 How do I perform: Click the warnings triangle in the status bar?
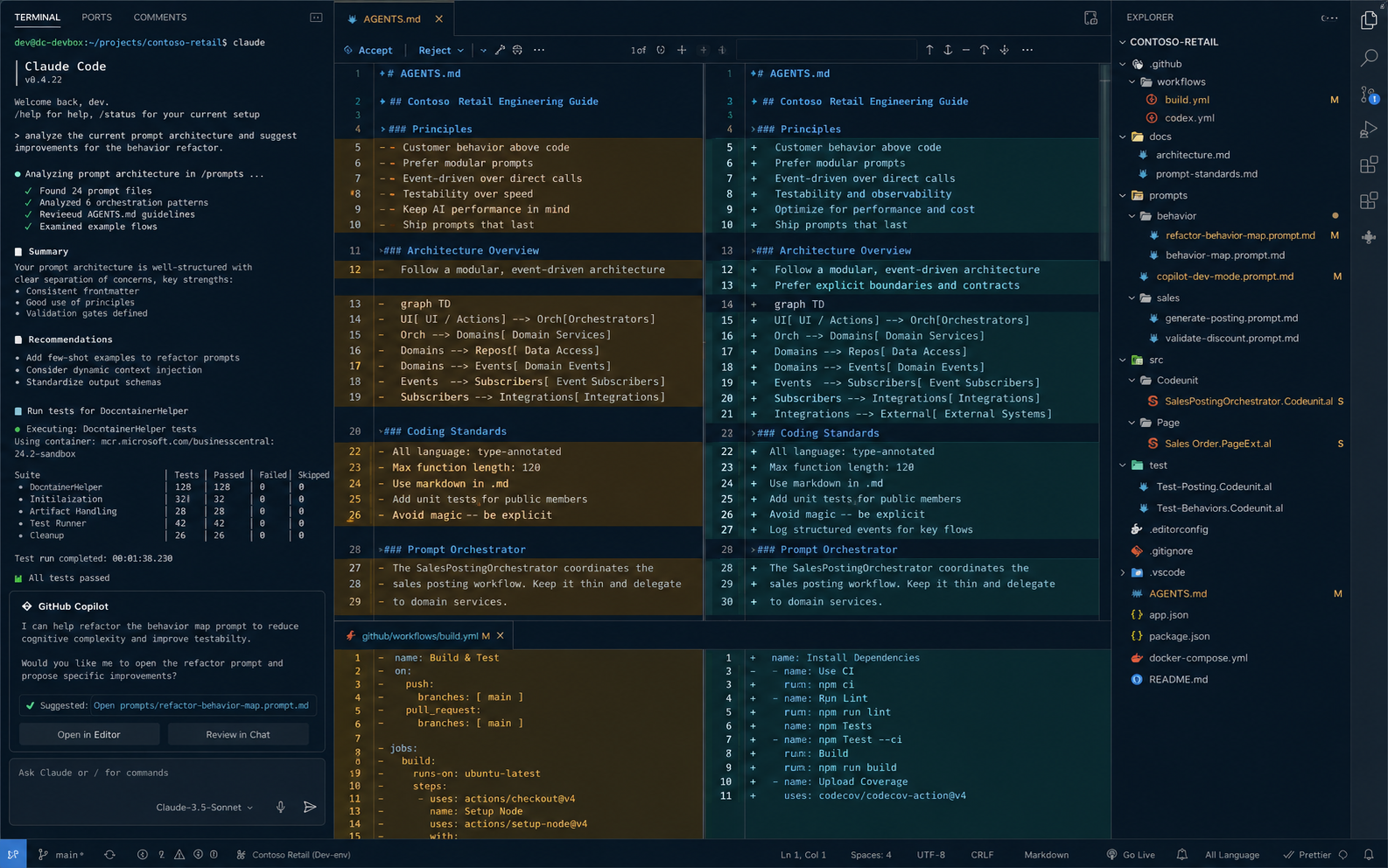point(179,855)
